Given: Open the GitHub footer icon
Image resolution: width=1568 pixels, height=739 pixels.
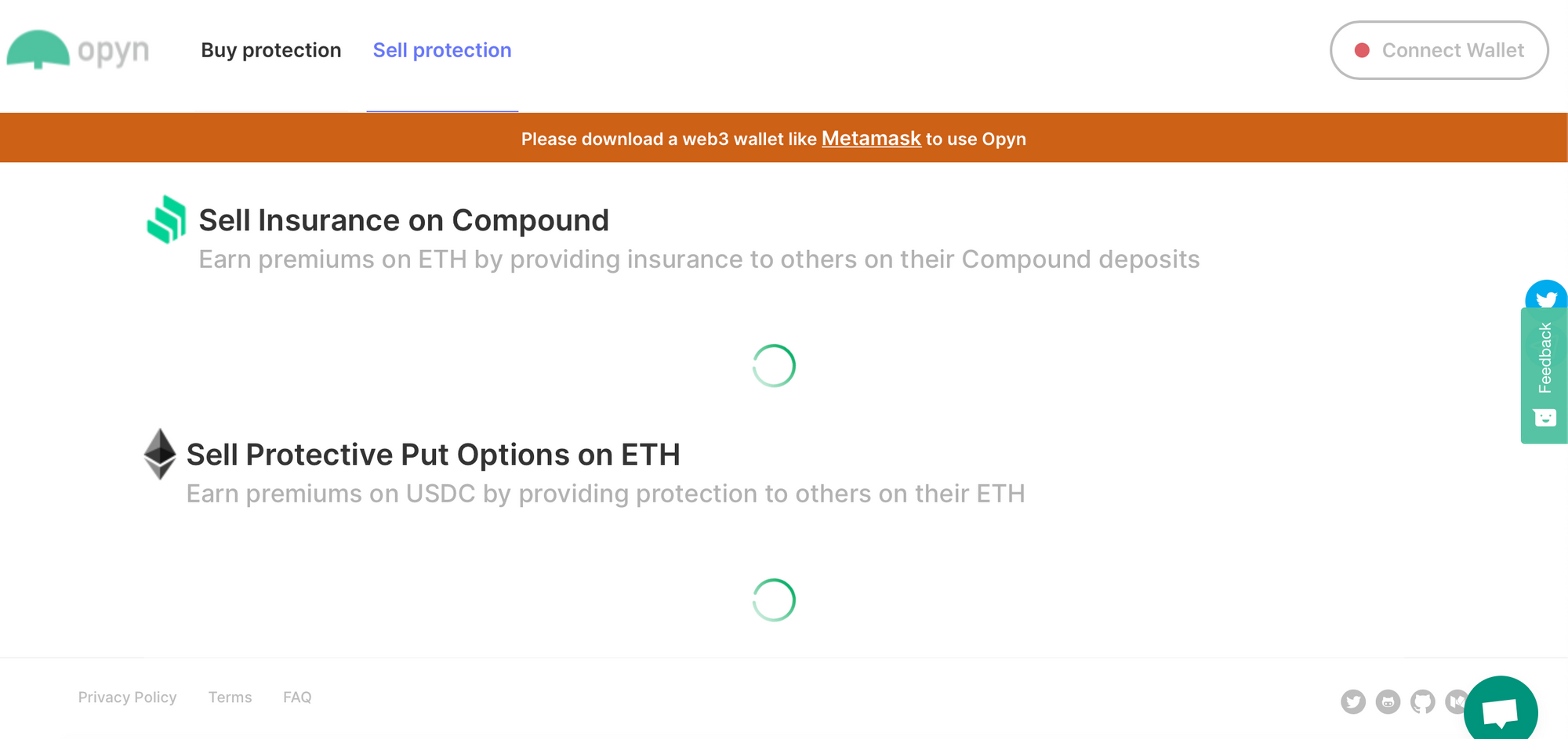Looking at the screenshot, I should [x=1422, y=701].
